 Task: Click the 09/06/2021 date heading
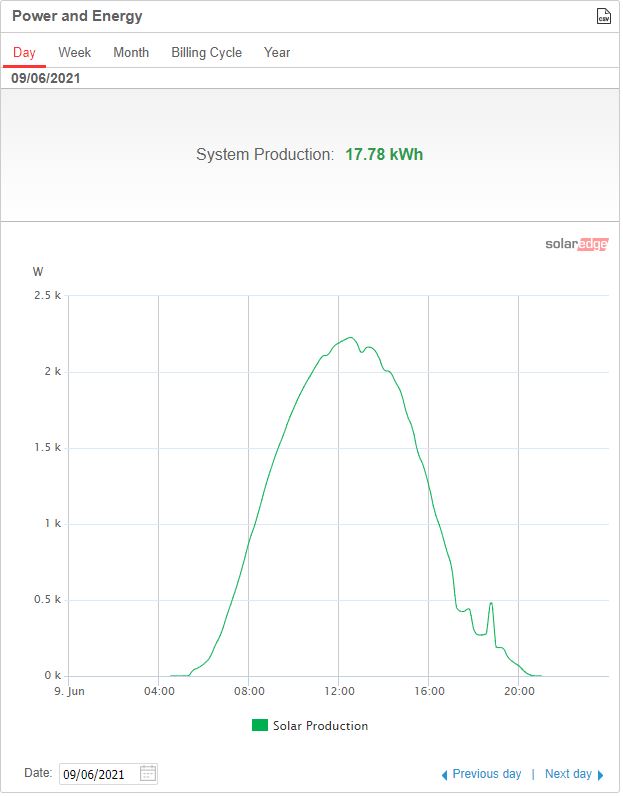pyautogui.click(x=46, y=79)
